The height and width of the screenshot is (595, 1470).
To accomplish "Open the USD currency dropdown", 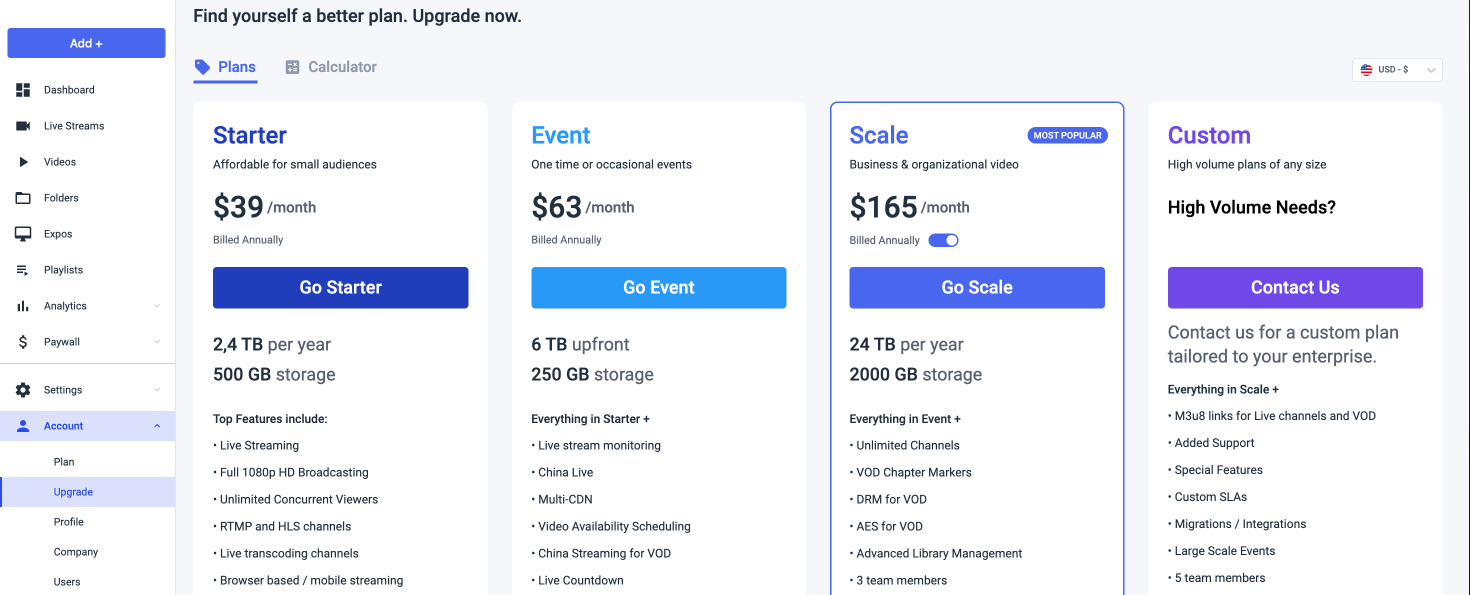I will click(x=1396, y=70).
